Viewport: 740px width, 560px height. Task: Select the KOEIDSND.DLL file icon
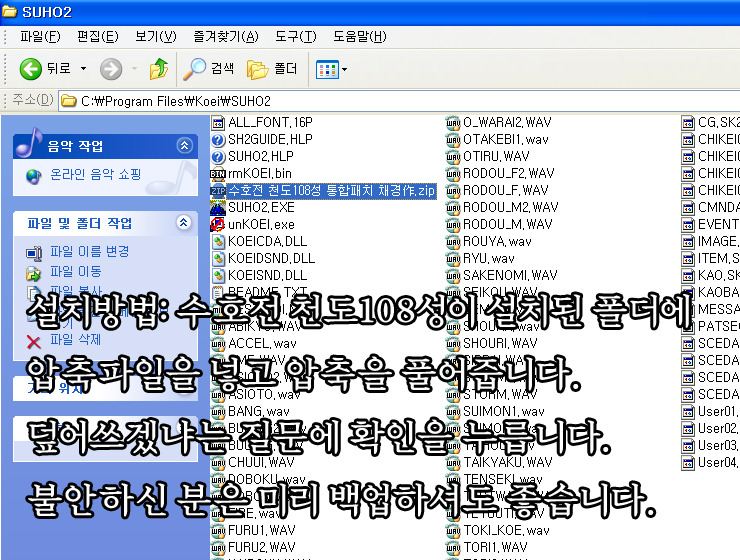point(218,259)
